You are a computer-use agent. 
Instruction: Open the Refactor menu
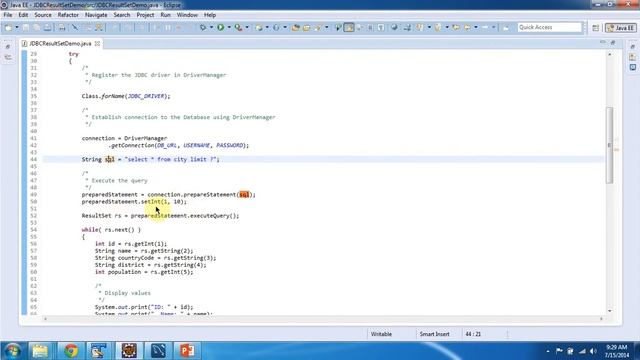[x=68, y=15]
